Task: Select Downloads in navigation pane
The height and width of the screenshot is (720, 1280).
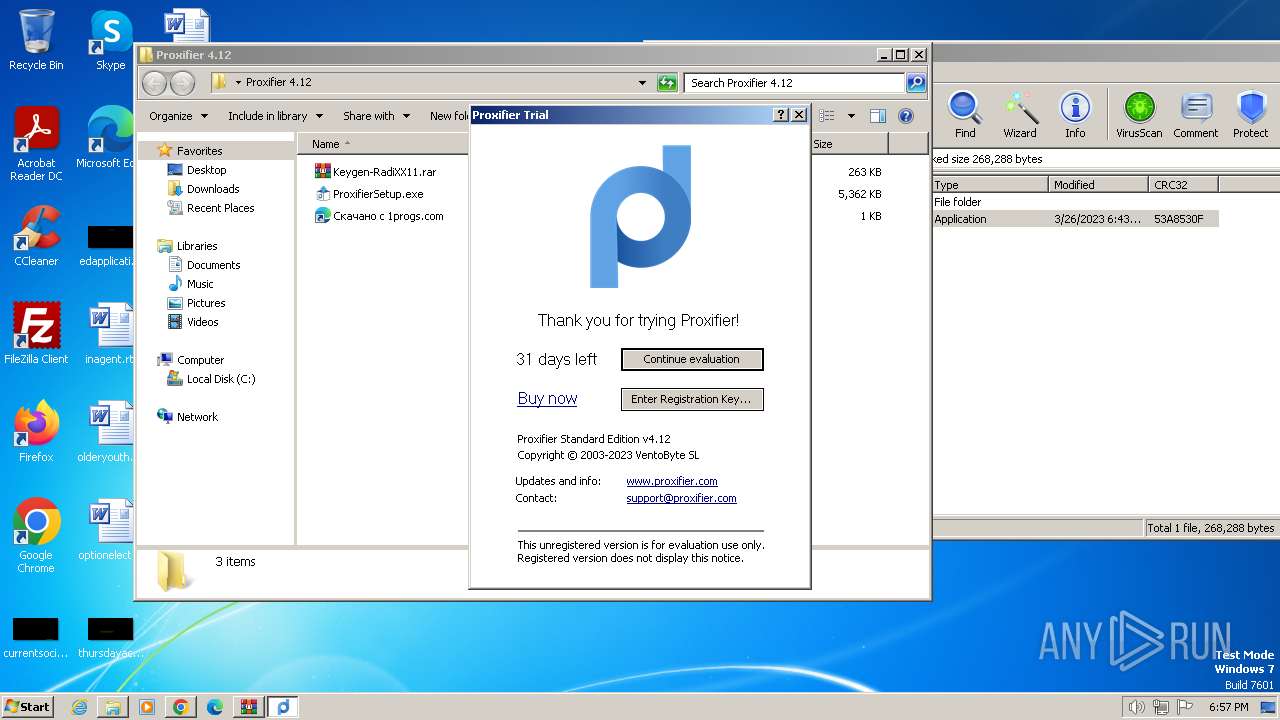Action: pos(212,189)
